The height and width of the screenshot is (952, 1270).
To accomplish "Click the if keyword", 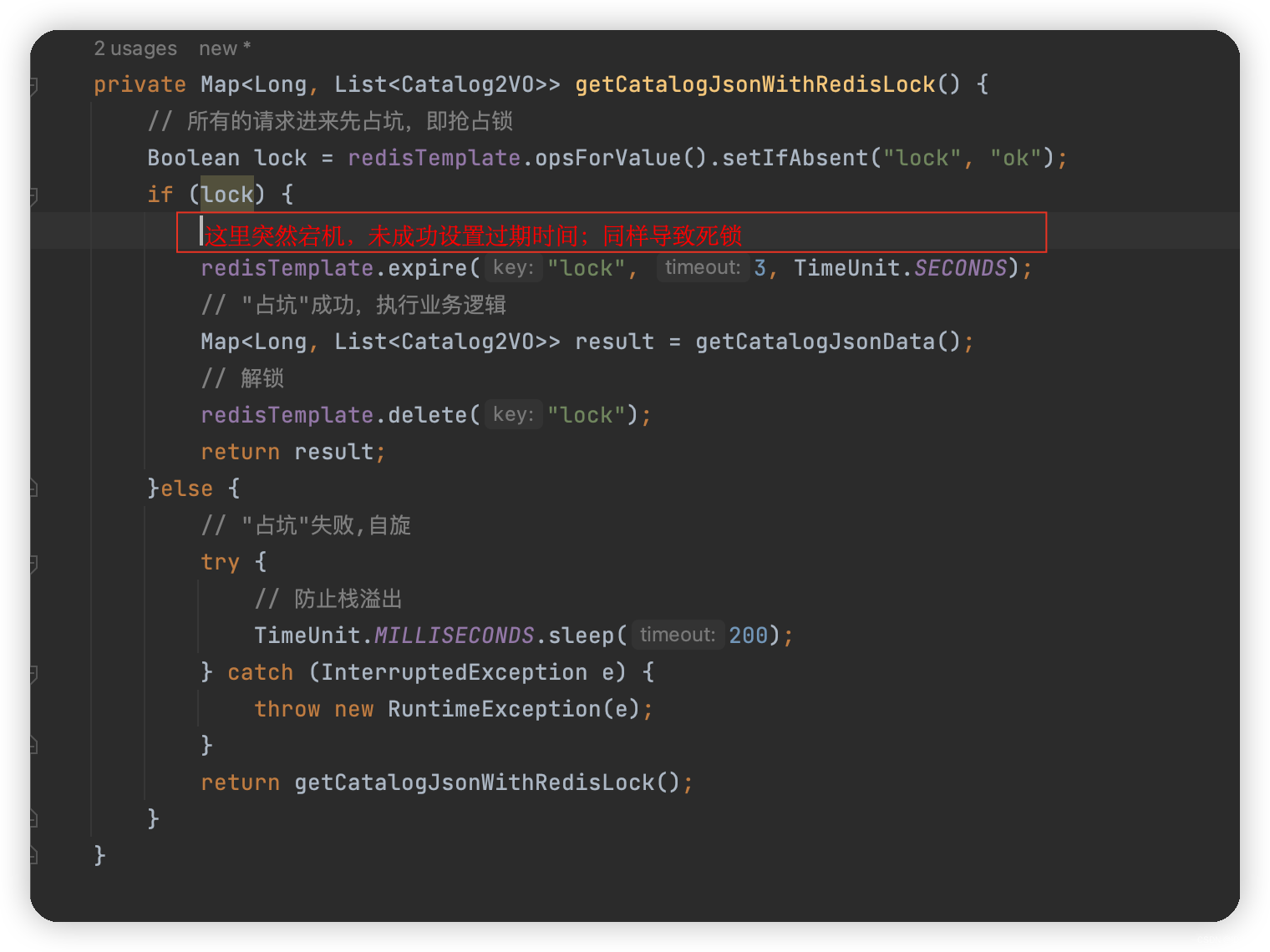I will pos(160,195).
